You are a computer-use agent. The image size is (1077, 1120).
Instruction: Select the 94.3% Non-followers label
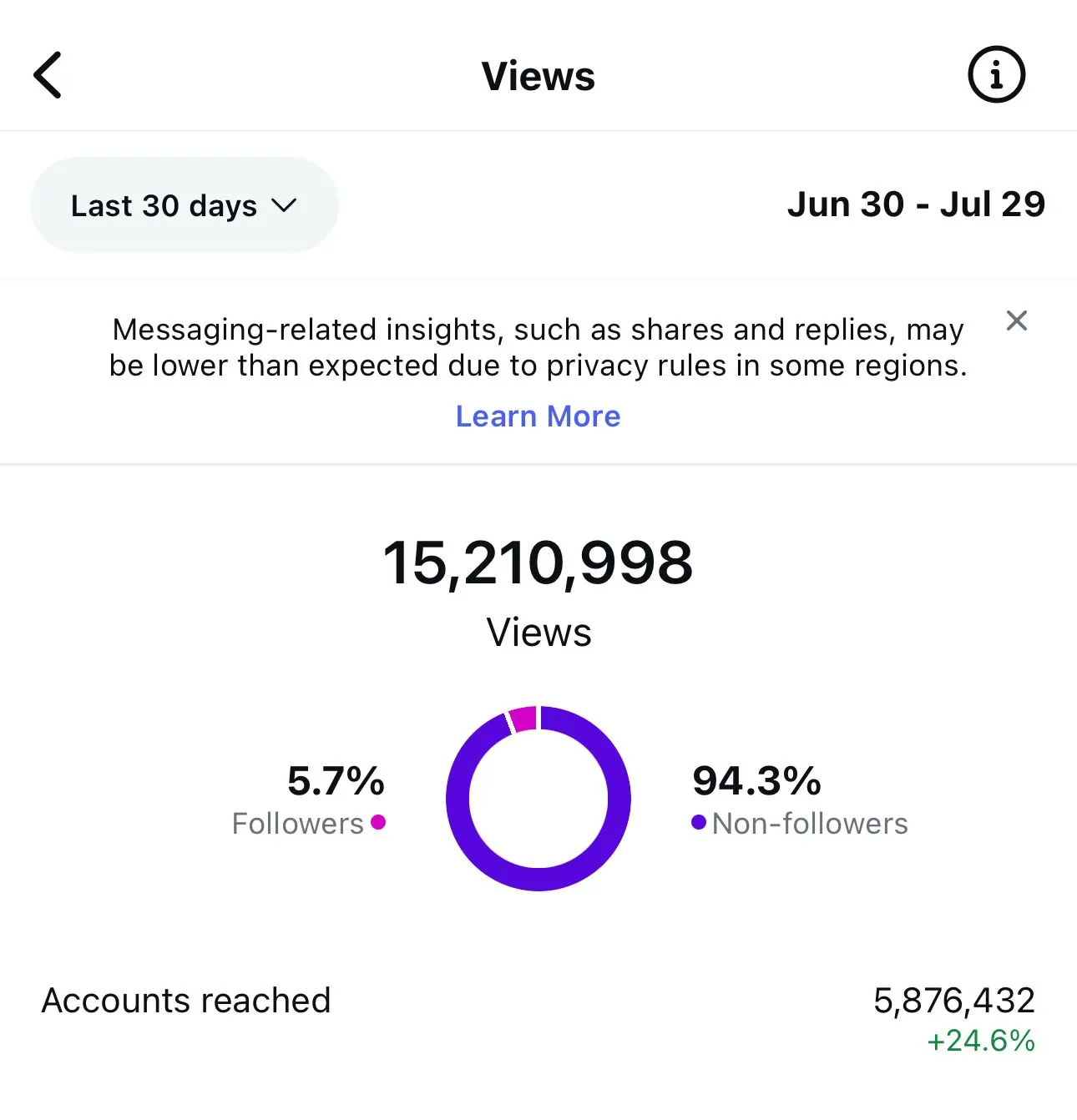tap(756, 782)
